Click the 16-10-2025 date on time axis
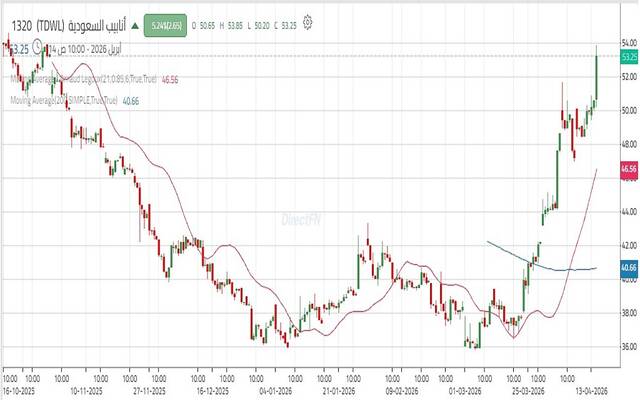The image size is (640, 400). coord(22,392)
